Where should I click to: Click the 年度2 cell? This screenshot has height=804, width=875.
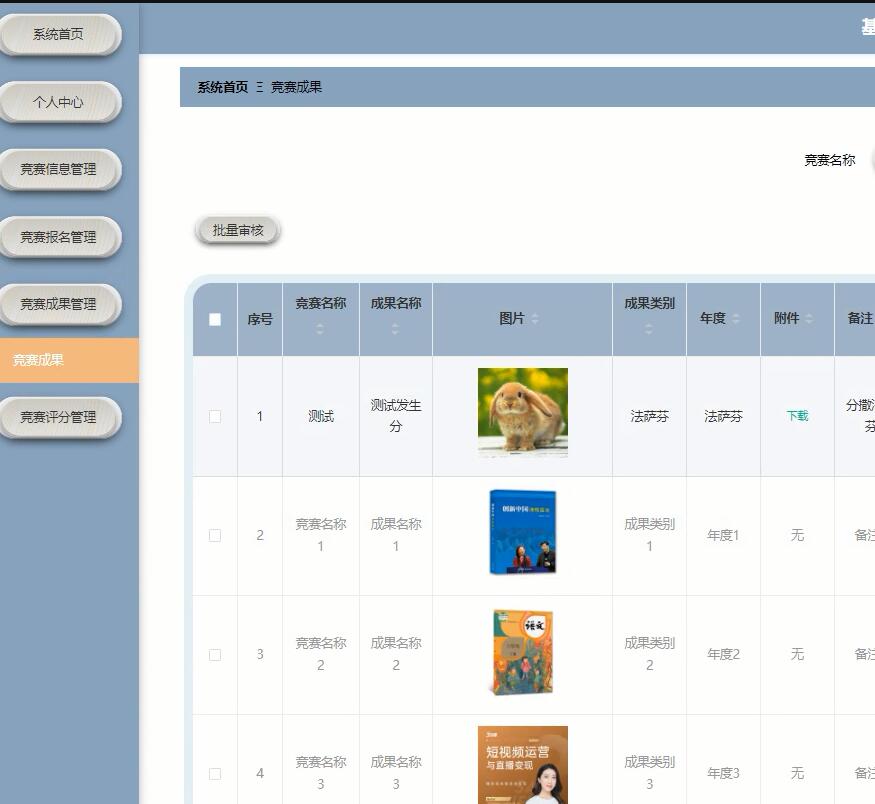tap(723, 654)
